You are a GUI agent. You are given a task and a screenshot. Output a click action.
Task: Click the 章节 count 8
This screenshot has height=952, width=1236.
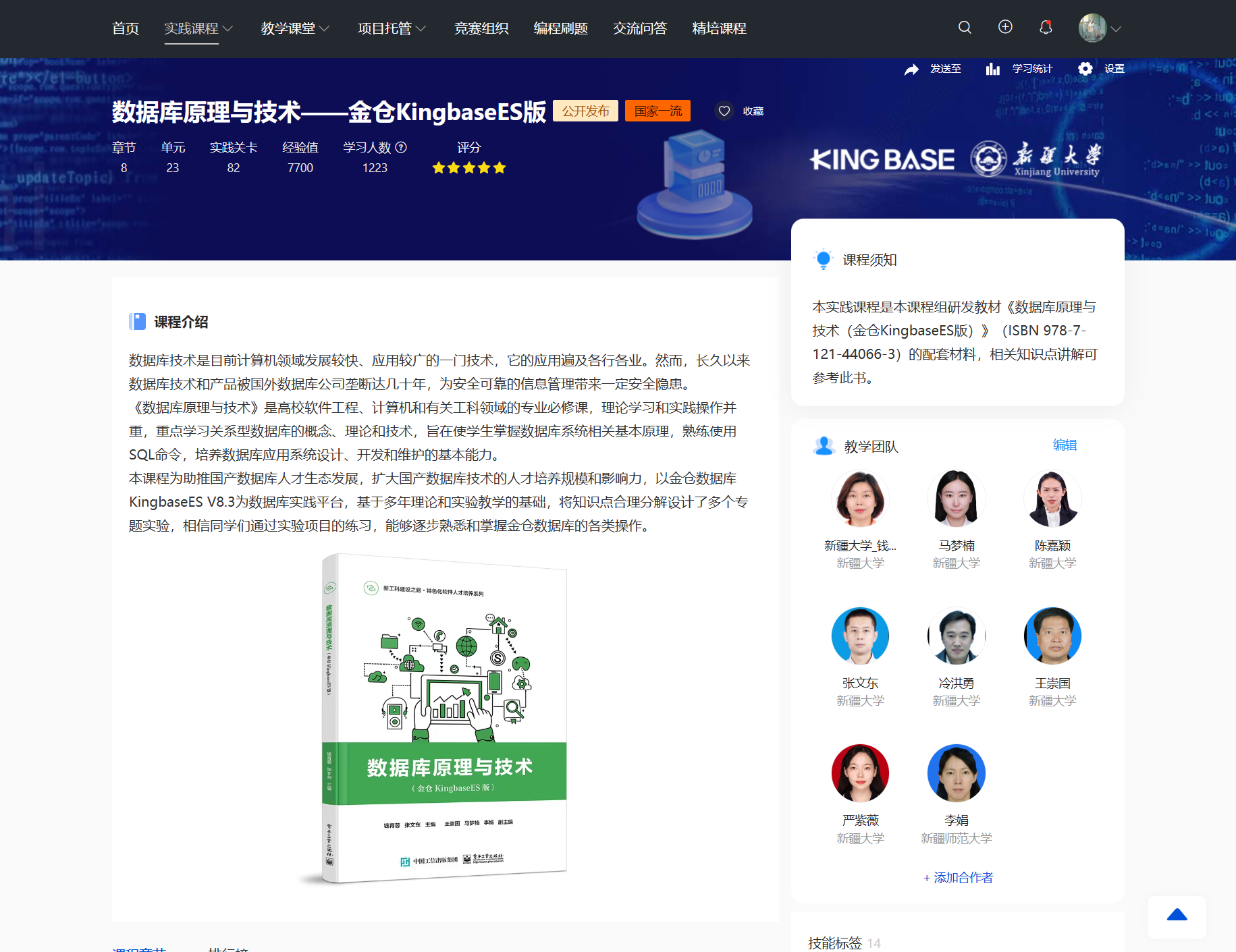[x=124, y=168]
